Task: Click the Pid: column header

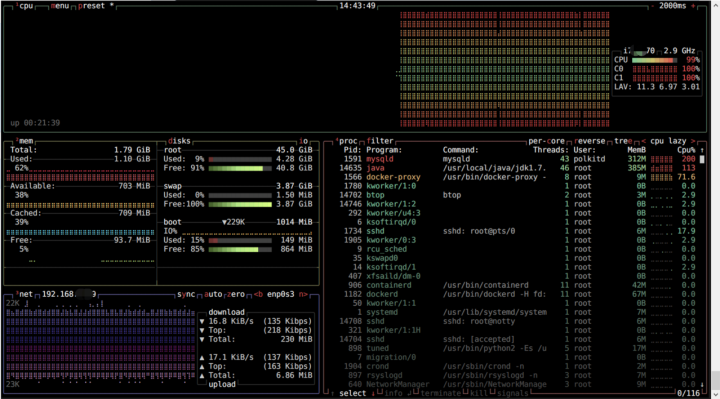Action: tap(353, 150)
